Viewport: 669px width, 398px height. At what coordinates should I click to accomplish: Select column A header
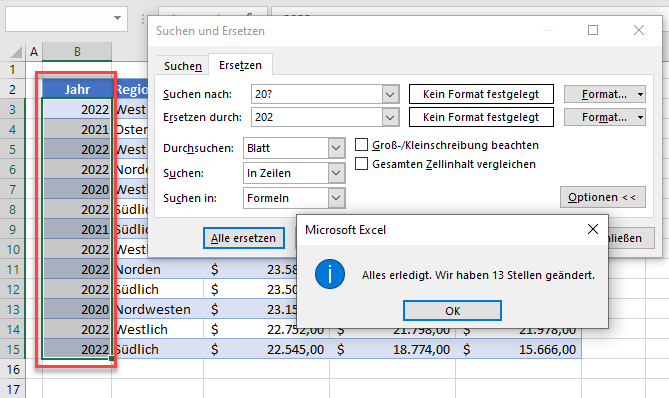[x=34, y=52]
